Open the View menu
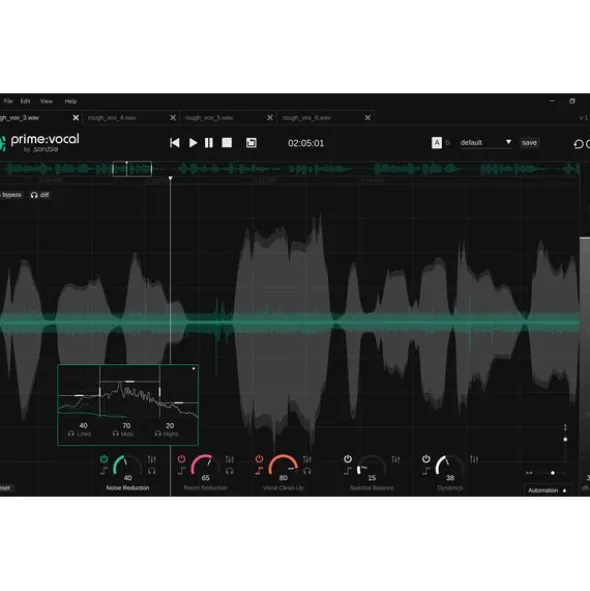590x591 pixels. click(x=46, y=101)
